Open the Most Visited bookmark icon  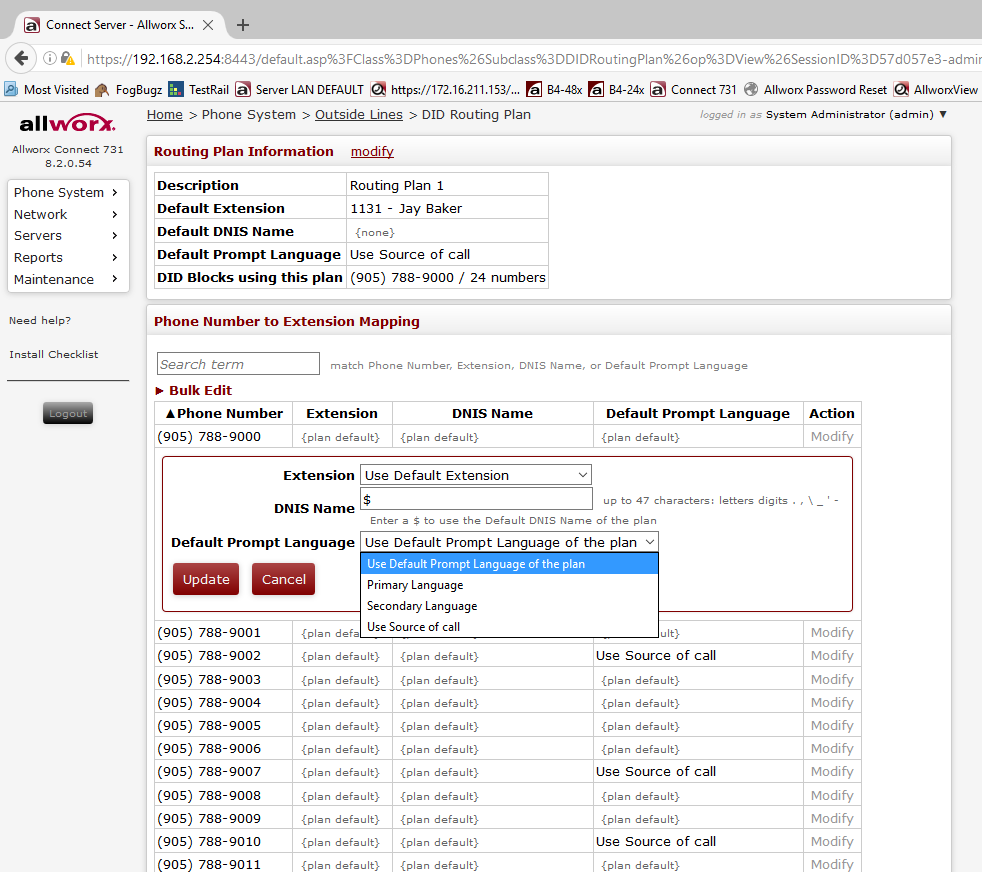click(11, 90)
